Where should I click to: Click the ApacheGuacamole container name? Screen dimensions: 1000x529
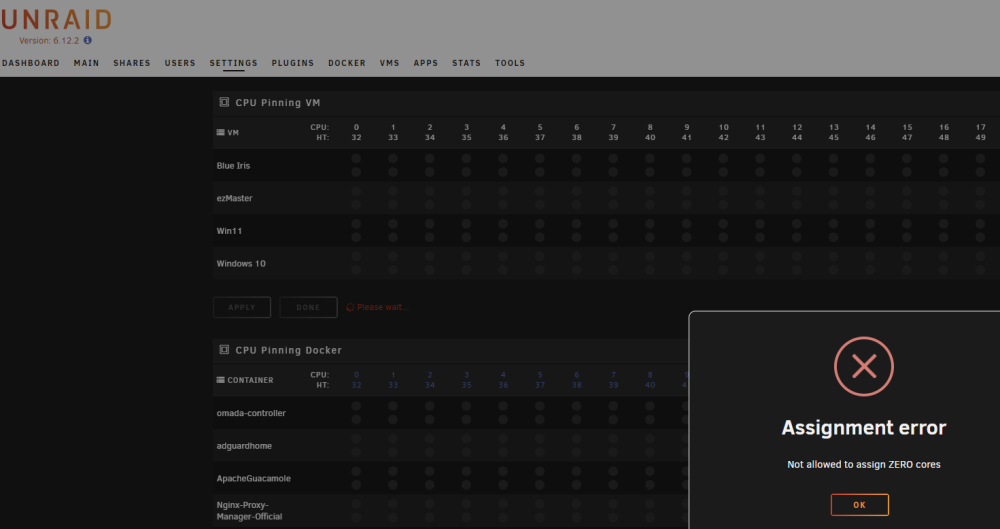[253, 478]
